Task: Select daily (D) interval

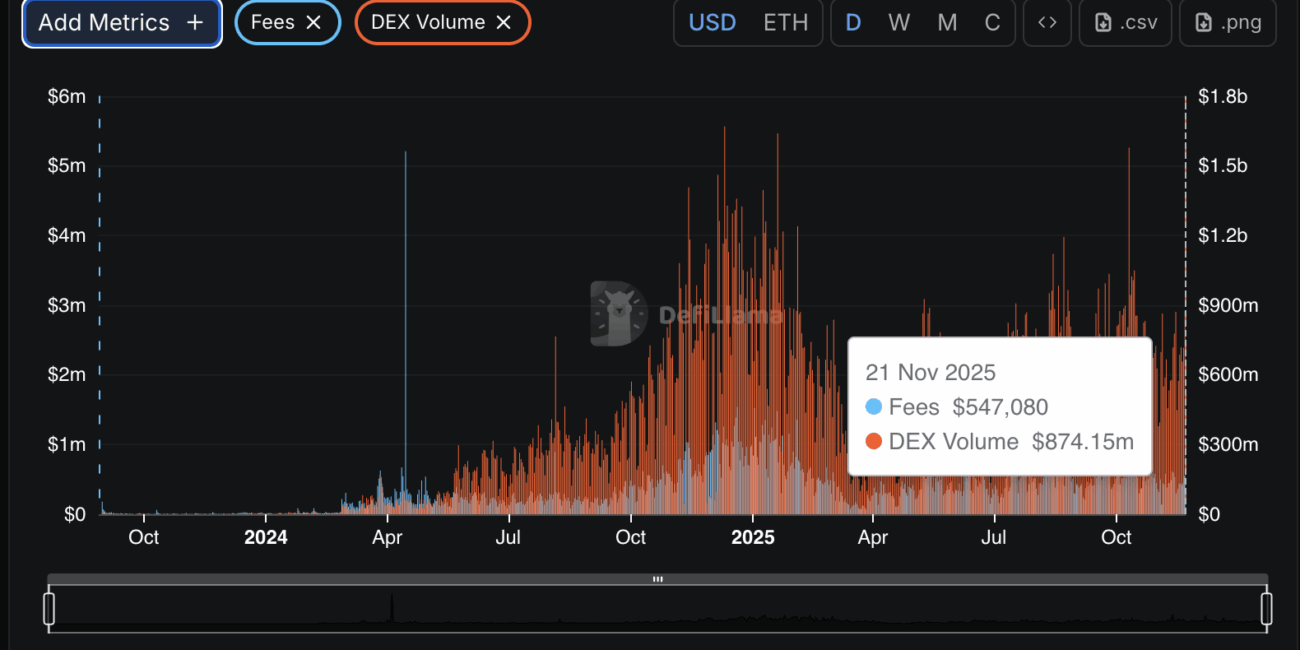Action: point(853,23)
